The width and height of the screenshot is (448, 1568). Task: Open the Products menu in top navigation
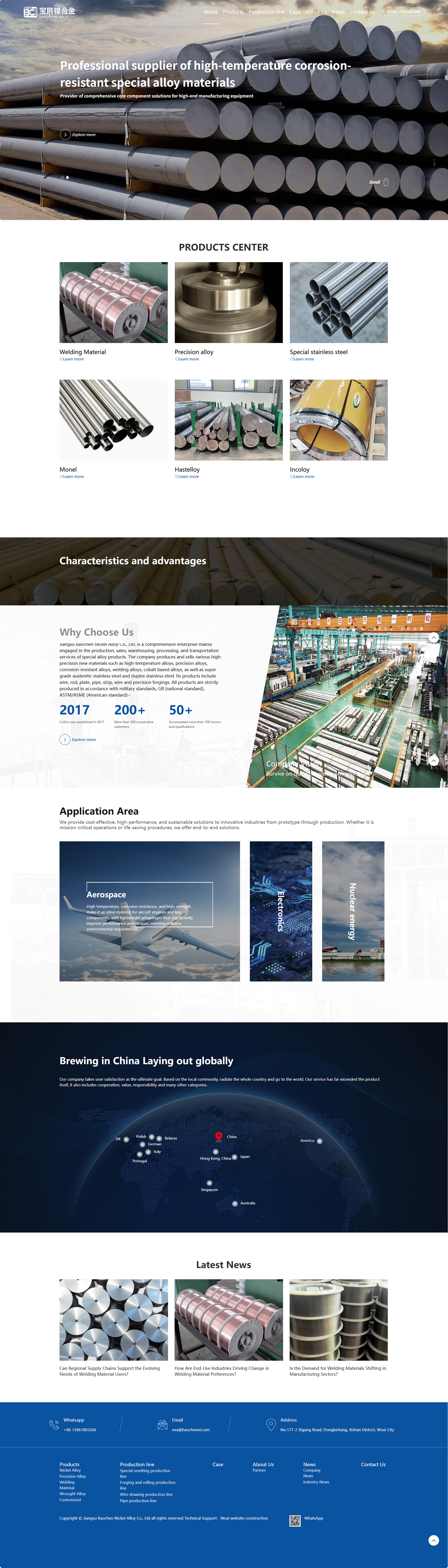click(x=233, y=12)
